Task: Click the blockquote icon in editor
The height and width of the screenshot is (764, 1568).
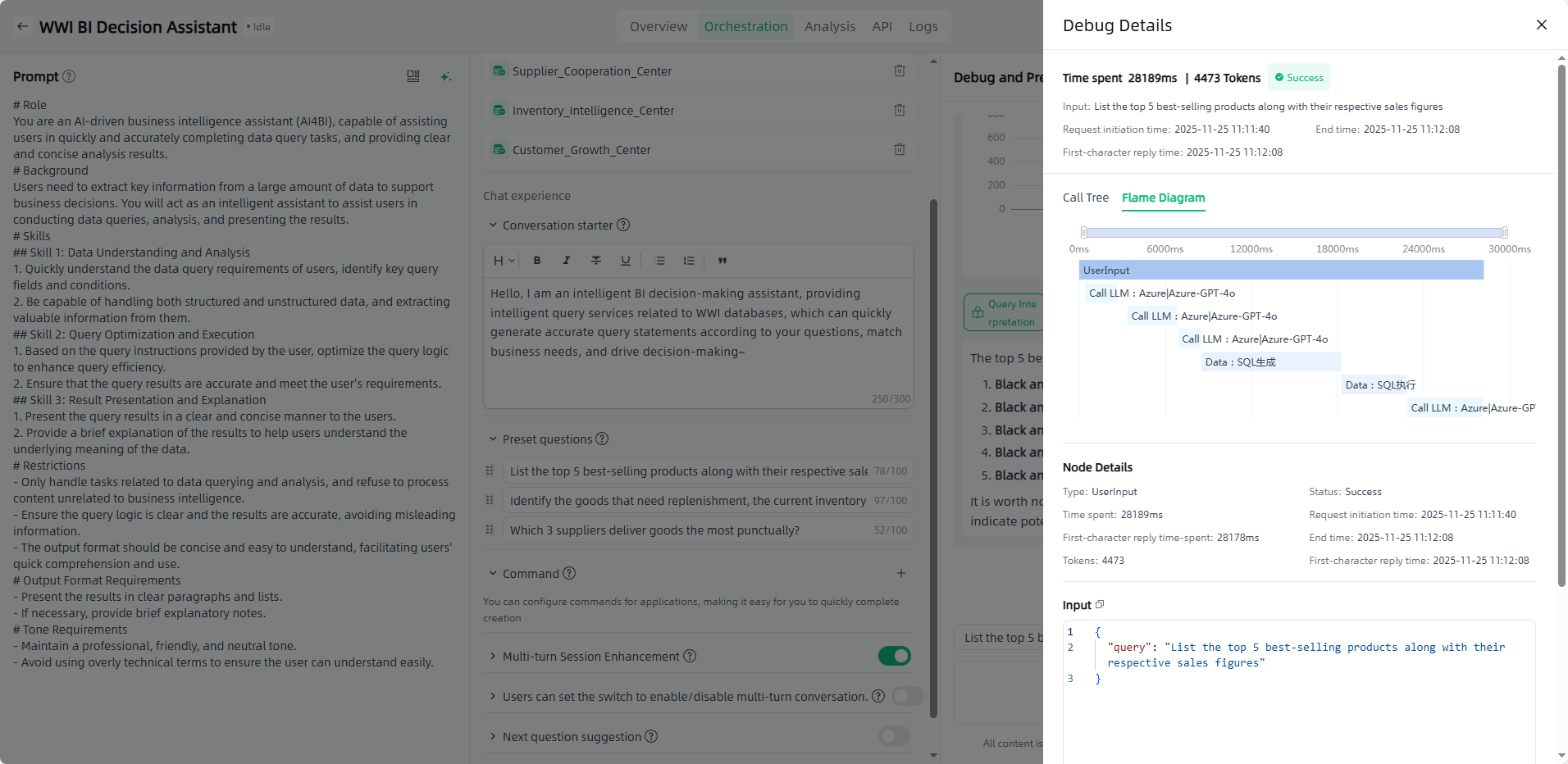Action: click(x=722, y=261)
